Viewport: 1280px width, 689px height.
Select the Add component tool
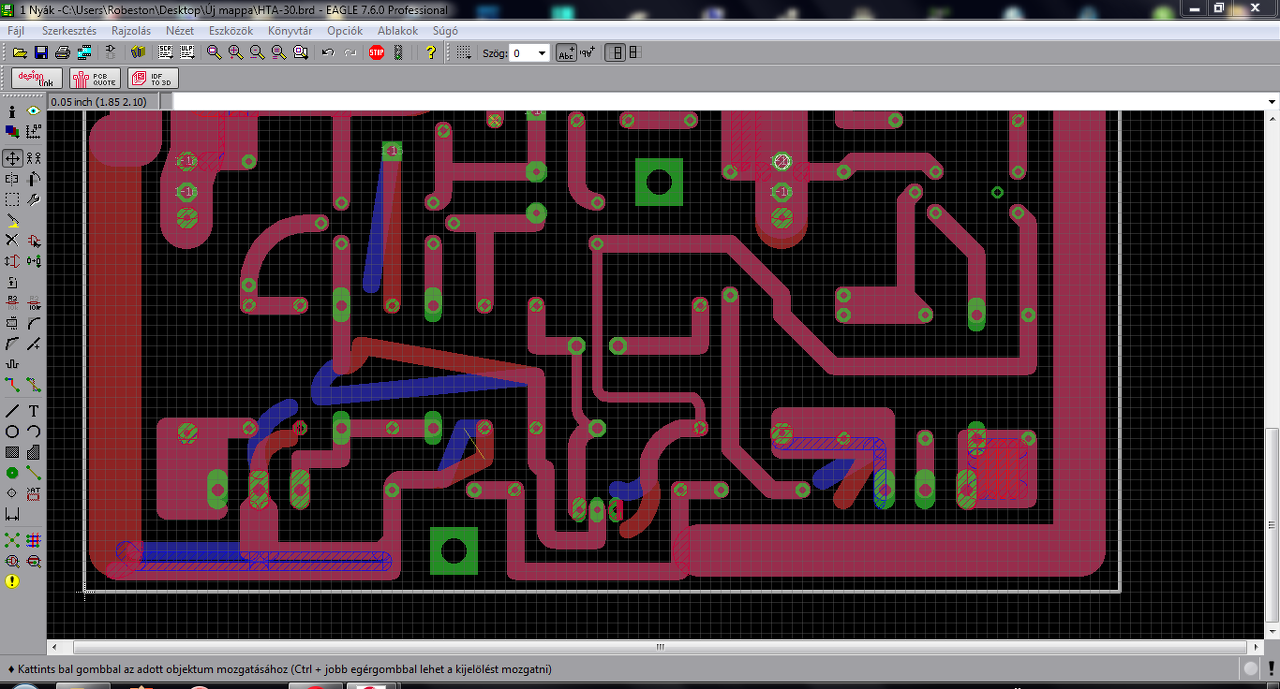coord(34,240)
